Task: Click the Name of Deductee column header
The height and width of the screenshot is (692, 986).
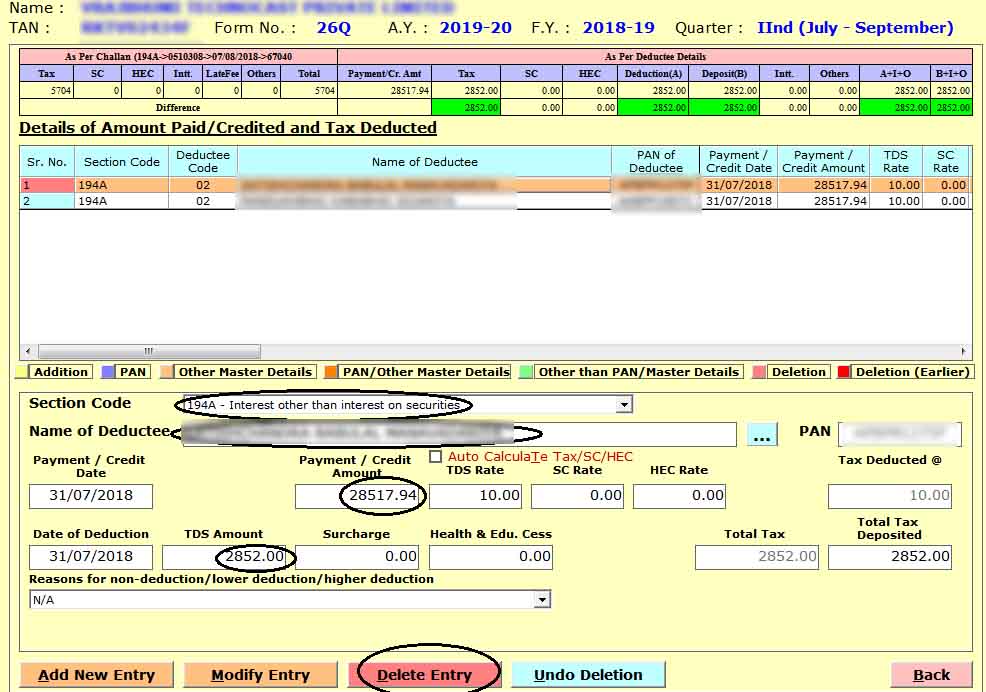Action: coord(424,162)
